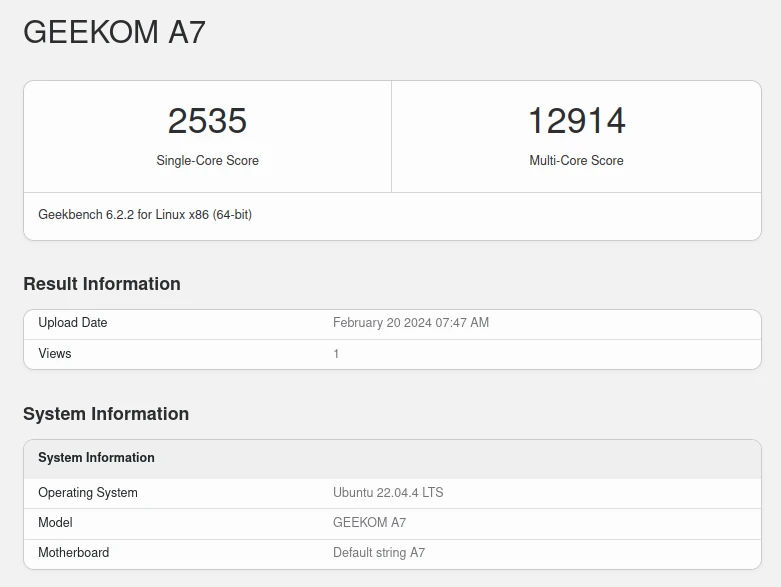Select the single-core score 2535

pos(207,121)
